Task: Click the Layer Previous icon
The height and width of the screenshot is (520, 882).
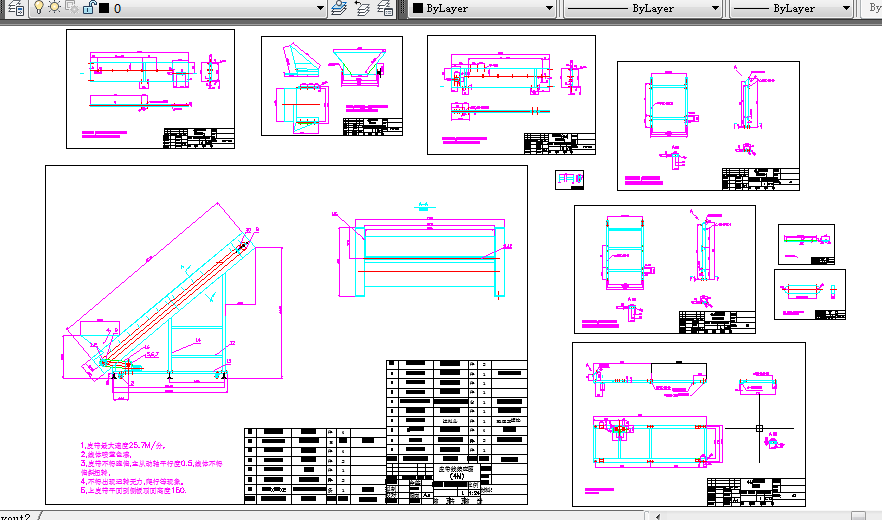Action: point(362,8)
